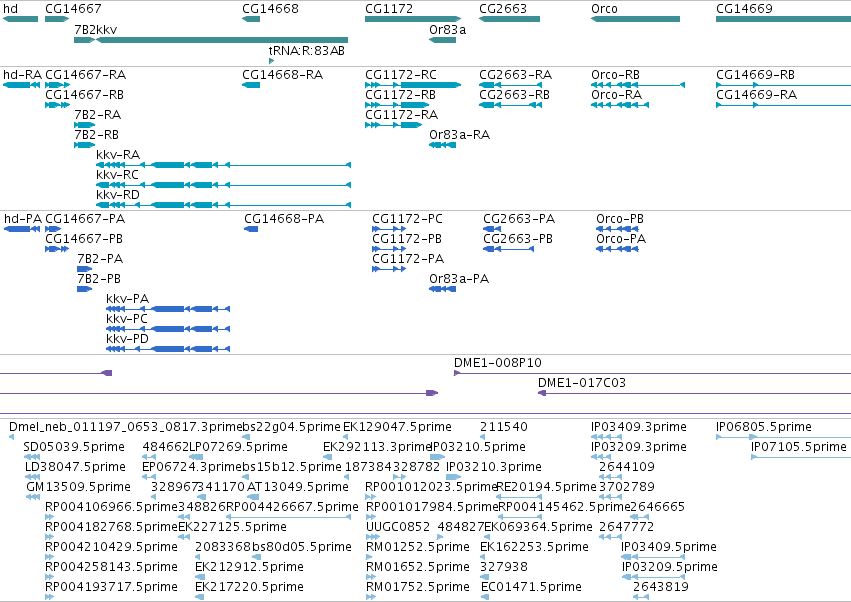This screenshot has height=602, width=851.
Task: Select the EK162253.5prime EST label
Action: [535, 547]
